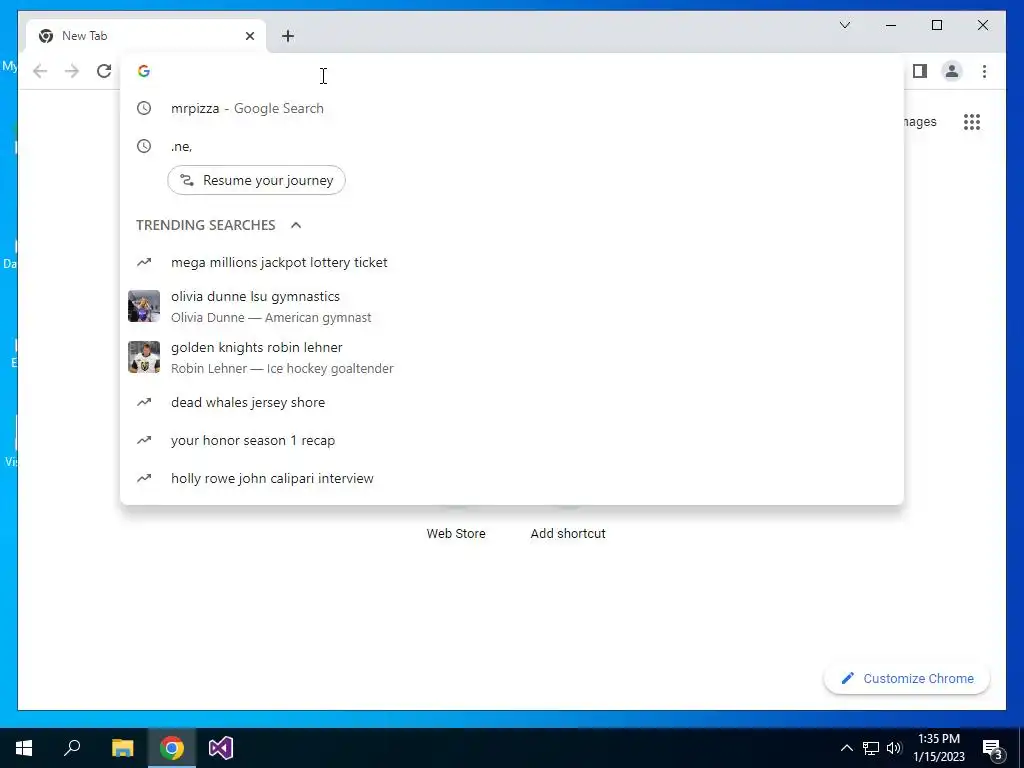Image resolution: width=1024 pixels, height=768 pixels.
Task: Close the New Tab tab
Action: pyautogui.click(x=249, y=36)
